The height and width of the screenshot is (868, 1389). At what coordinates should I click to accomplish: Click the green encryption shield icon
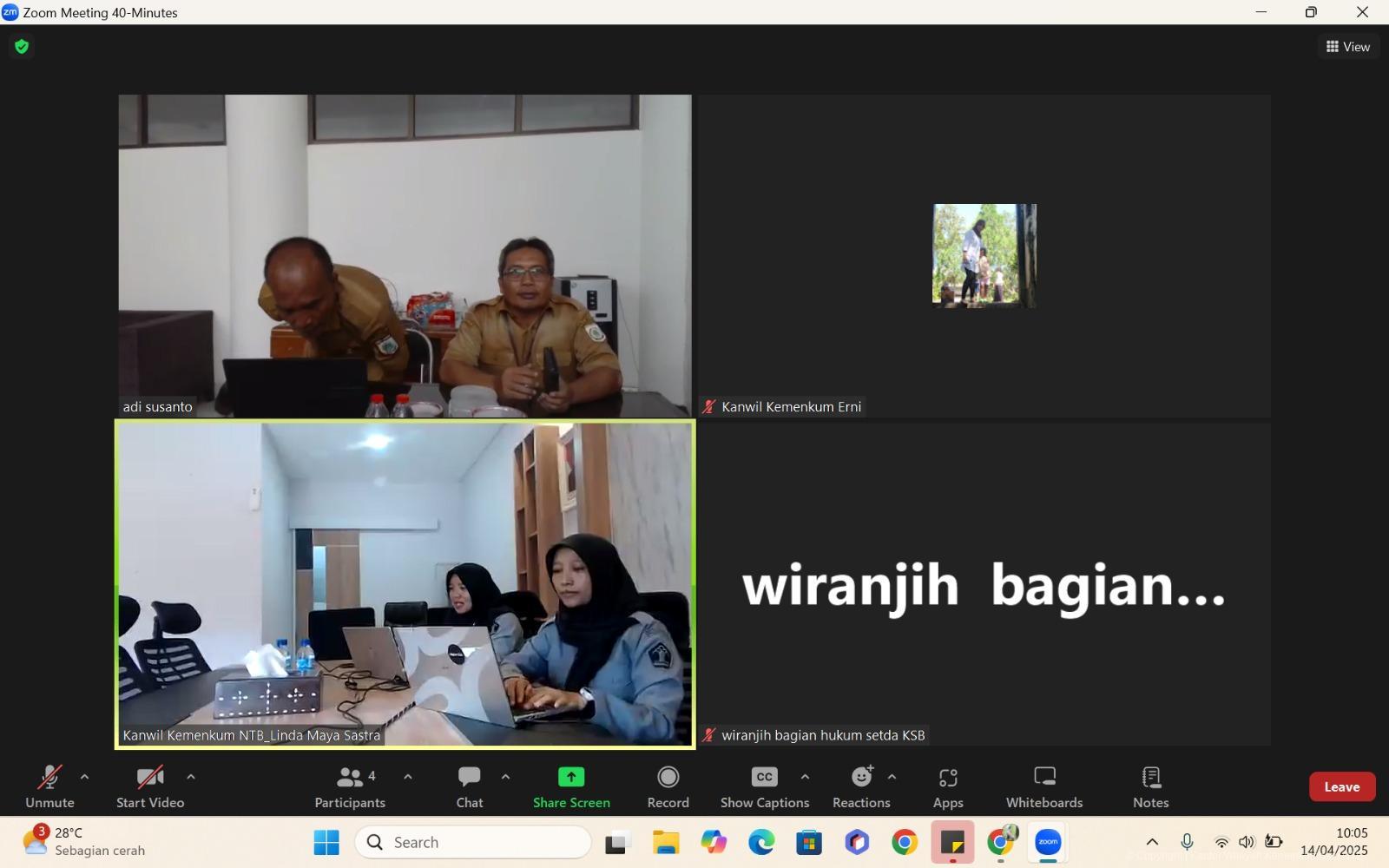point(22,47)
